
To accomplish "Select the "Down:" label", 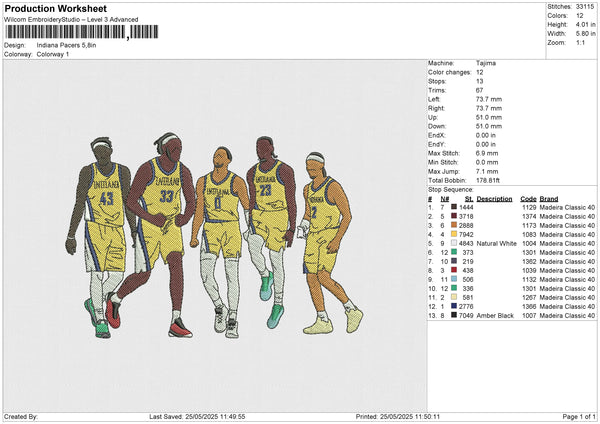I will [x=437, y=126].
